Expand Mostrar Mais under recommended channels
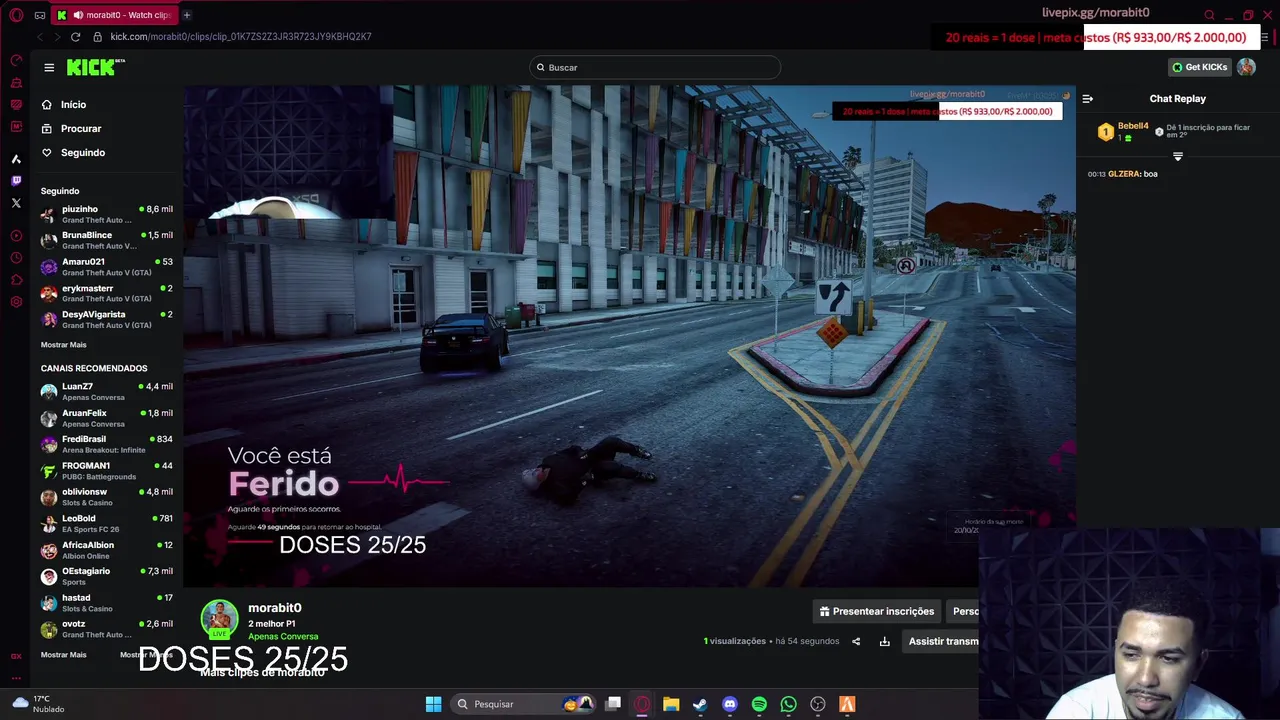Viewport: 1280px width, 720px height. 63,654
